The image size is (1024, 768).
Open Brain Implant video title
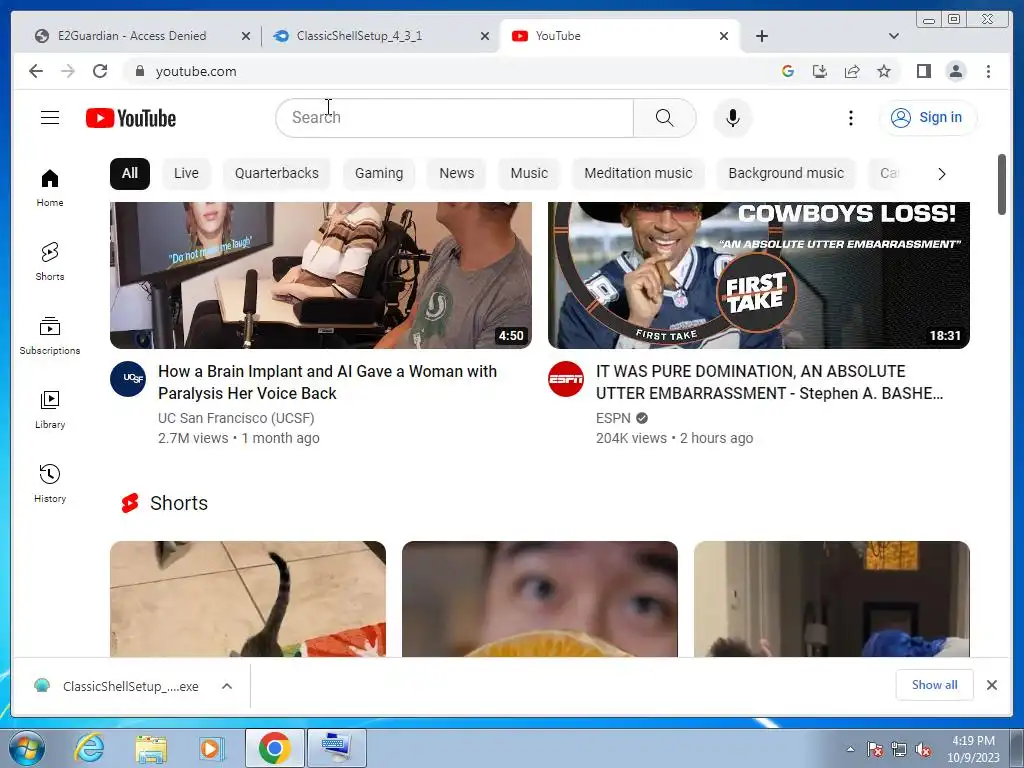327,383
